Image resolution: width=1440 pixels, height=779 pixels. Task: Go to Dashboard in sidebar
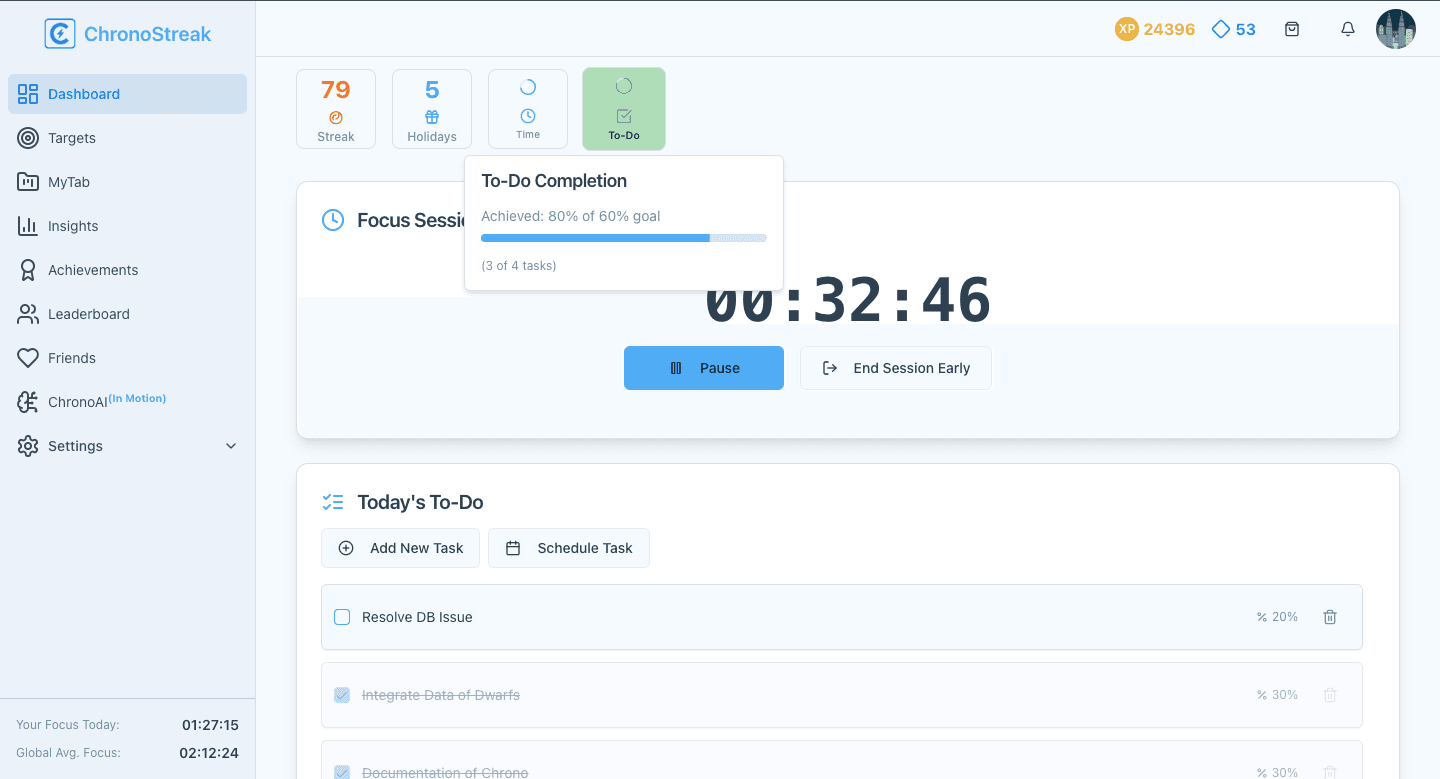(127, 94)
